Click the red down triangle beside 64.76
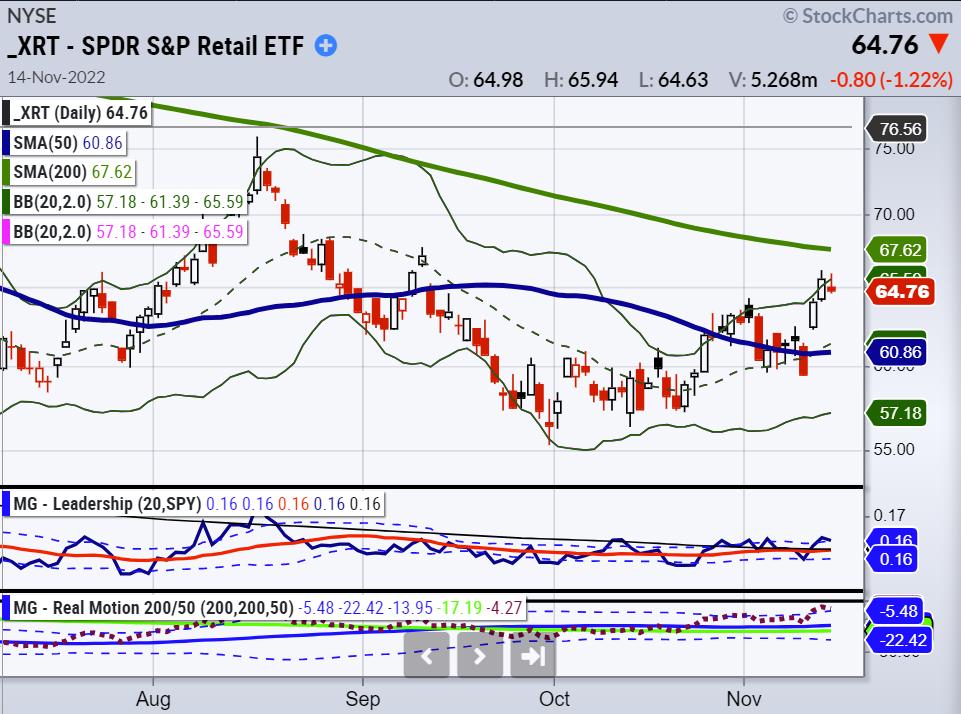Viewport: 961px width, 714px height. (940, 45)
